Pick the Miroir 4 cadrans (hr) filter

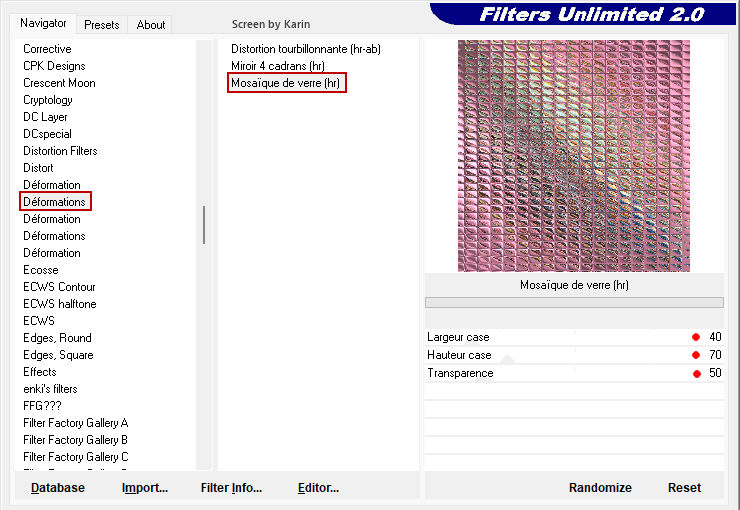click(x=278, y=66)
